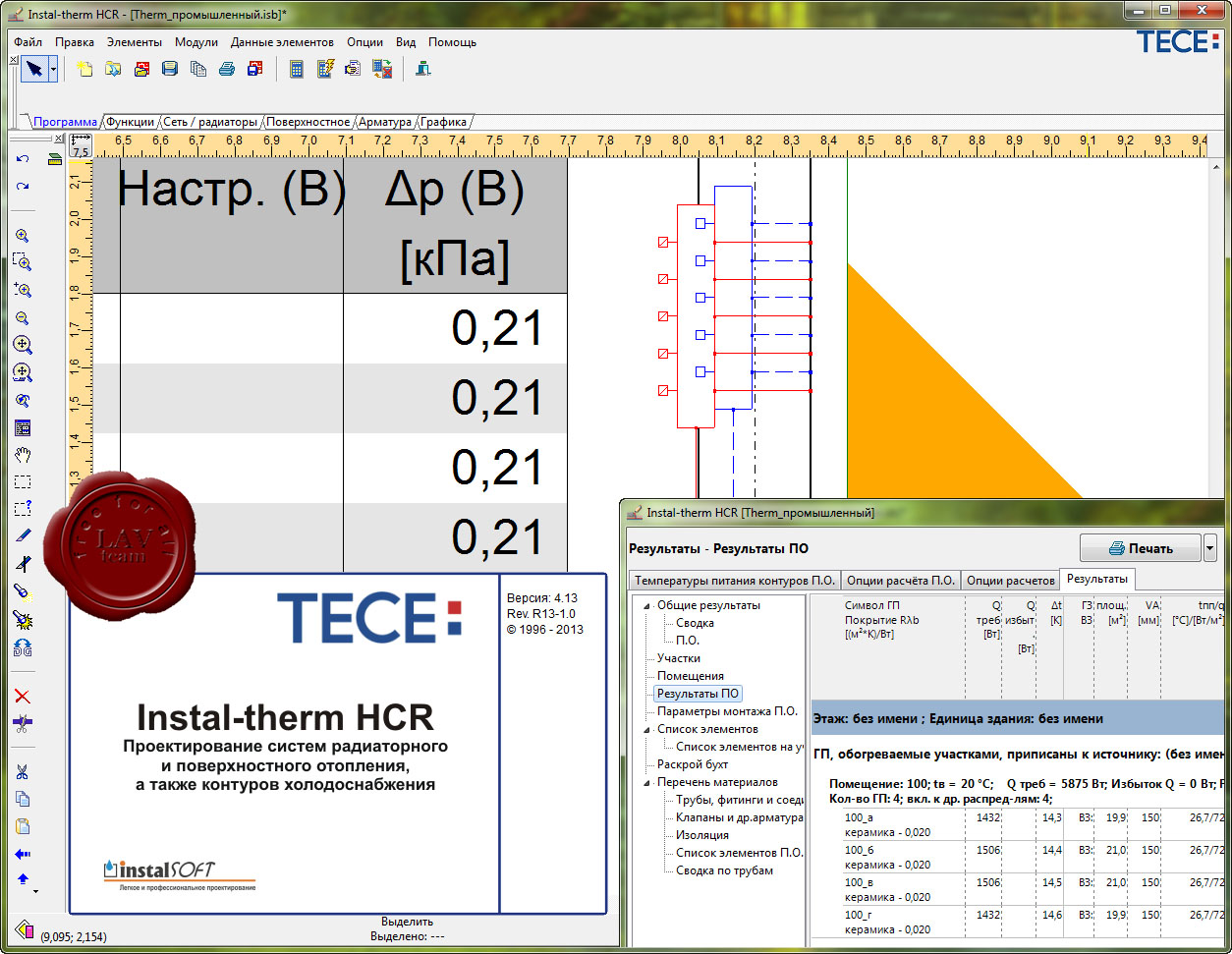
Task: Click the open project folder icon
Action: [x=113, y=69]
